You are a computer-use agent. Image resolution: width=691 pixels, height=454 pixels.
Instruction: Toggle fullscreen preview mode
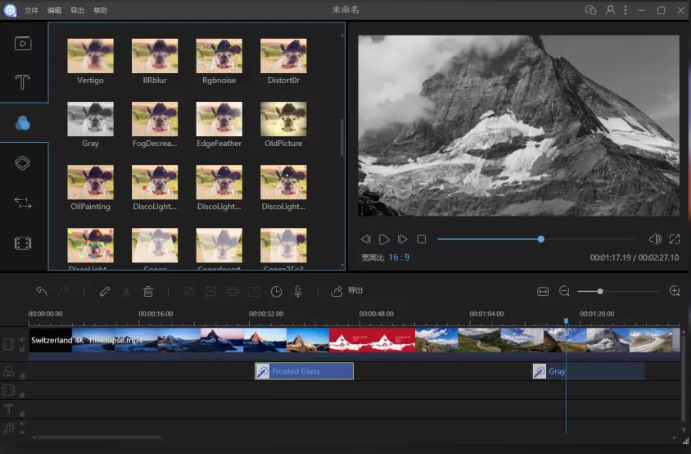click(x=675, y=239)
